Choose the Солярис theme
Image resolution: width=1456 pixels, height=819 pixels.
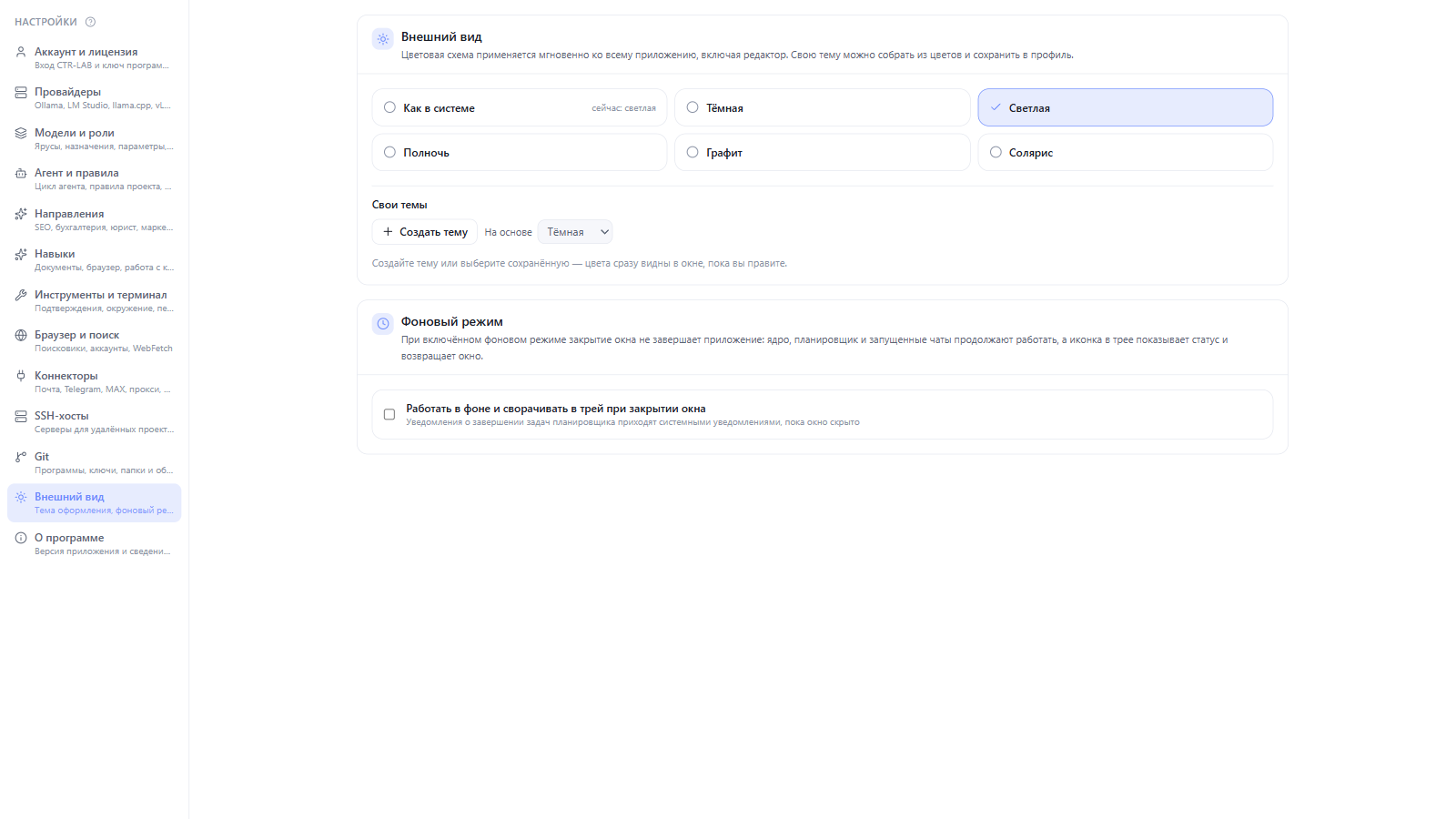(x=1126, y=152)
